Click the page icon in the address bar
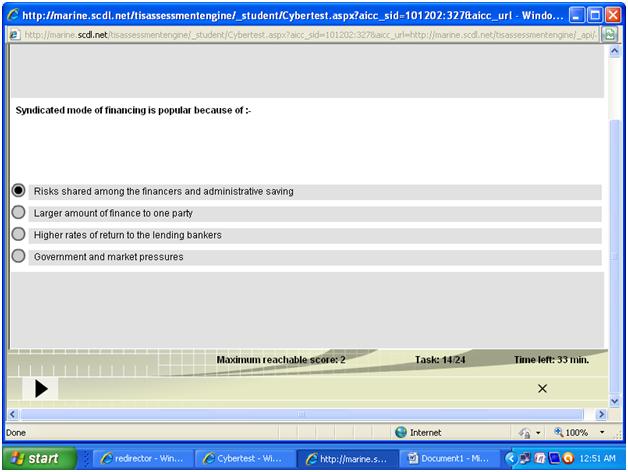628x472 pixels. tap(14, 35)
